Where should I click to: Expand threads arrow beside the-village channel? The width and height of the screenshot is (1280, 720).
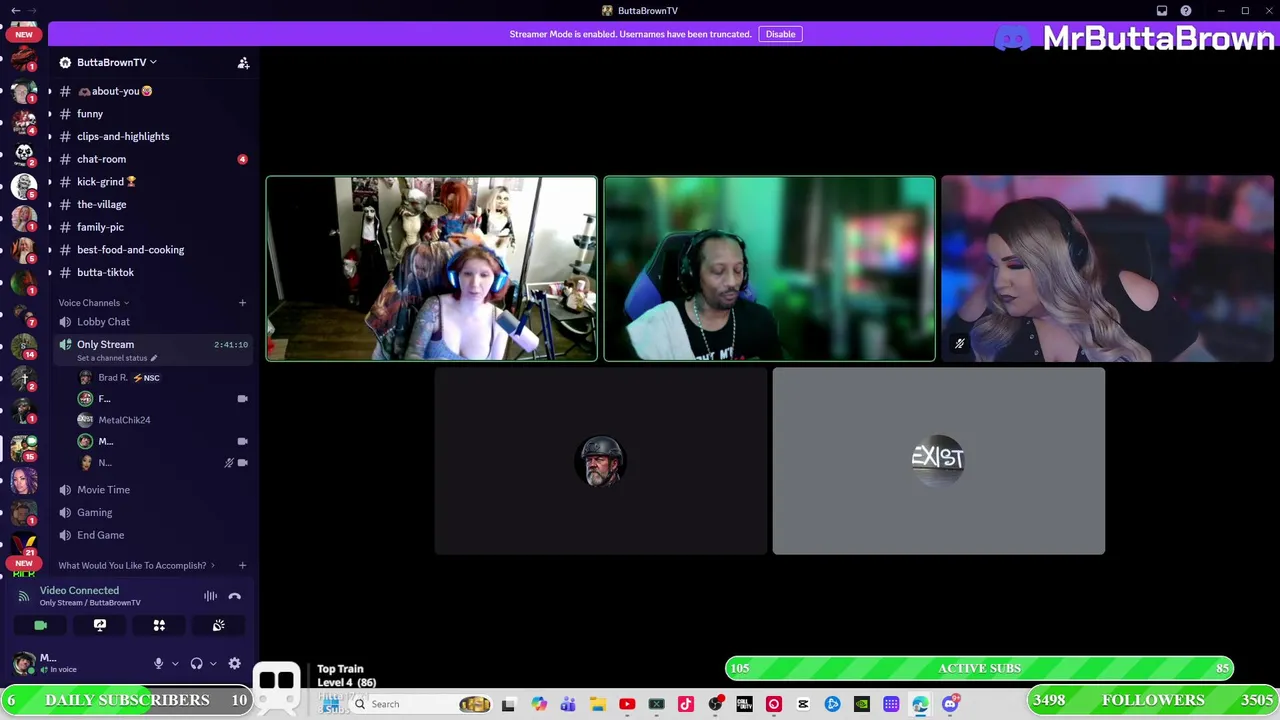[49, 205]
